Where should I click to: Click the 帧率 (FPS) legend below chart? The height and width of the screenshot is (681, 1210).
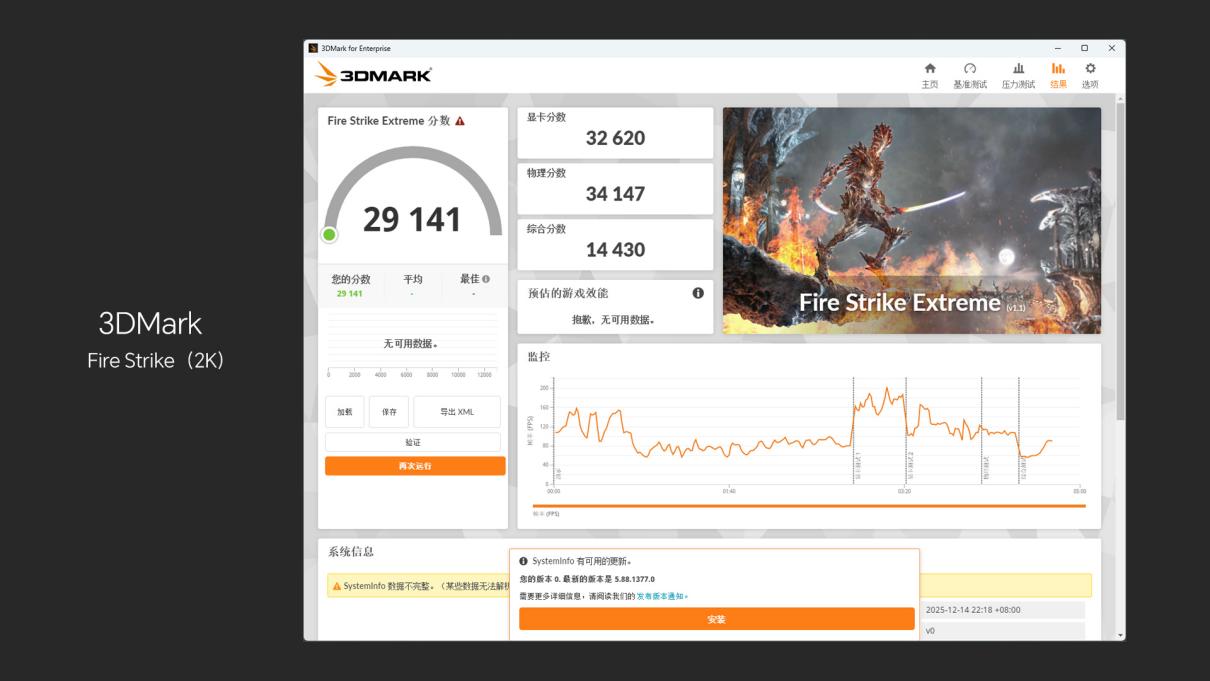pos(546,514)
